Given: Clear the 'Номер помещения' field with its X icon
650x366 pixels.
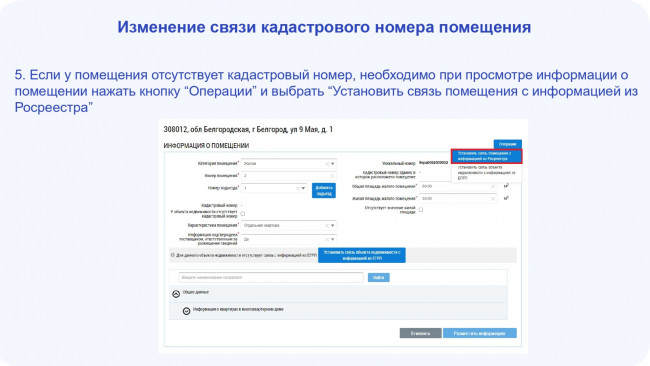Looking at the screenshot, I should (332, 176).
